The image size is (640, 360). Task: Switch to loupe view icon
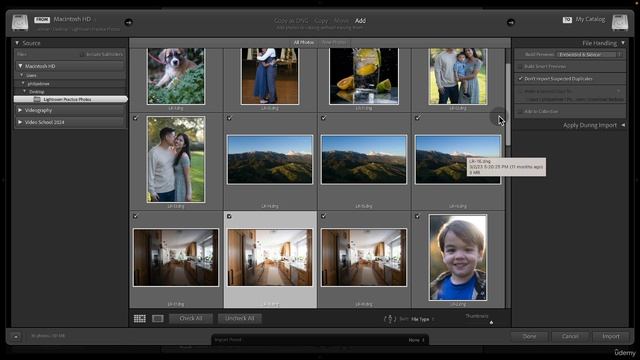point(158,318)
